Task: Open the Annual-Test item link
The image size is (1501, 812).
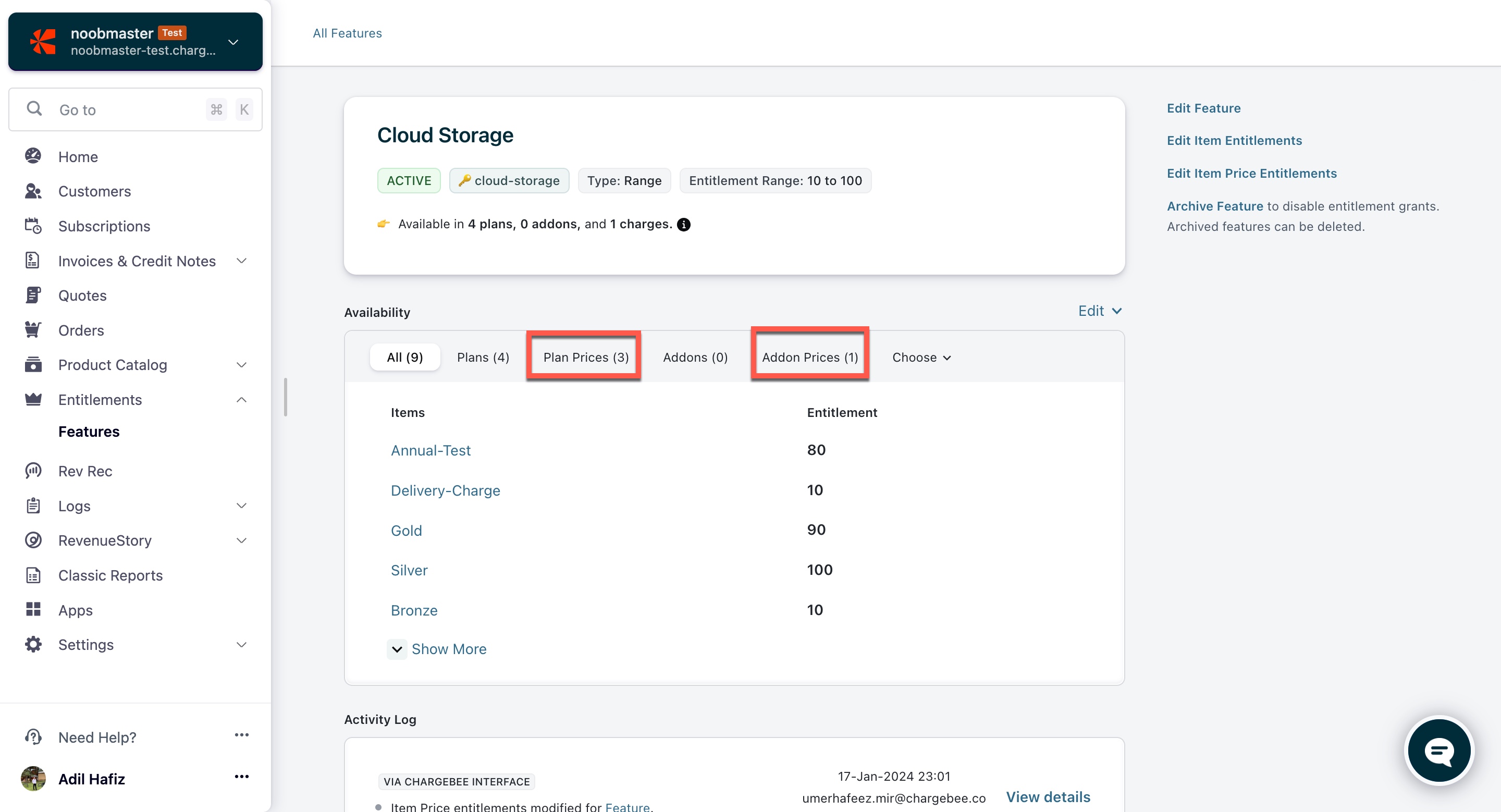Action: coord(430,450)
